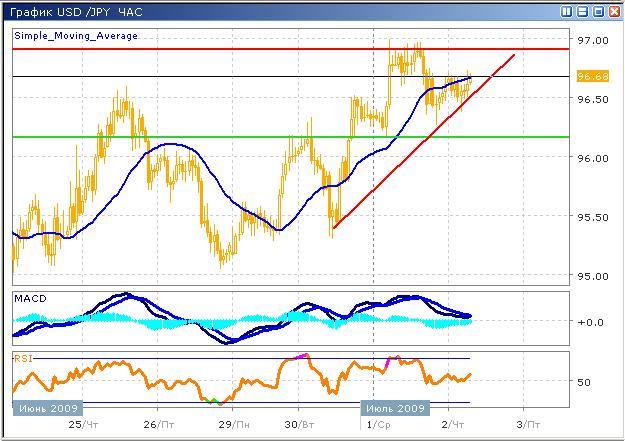
Task: Close the USD/JPY chart window
Action: click(614, 11)
